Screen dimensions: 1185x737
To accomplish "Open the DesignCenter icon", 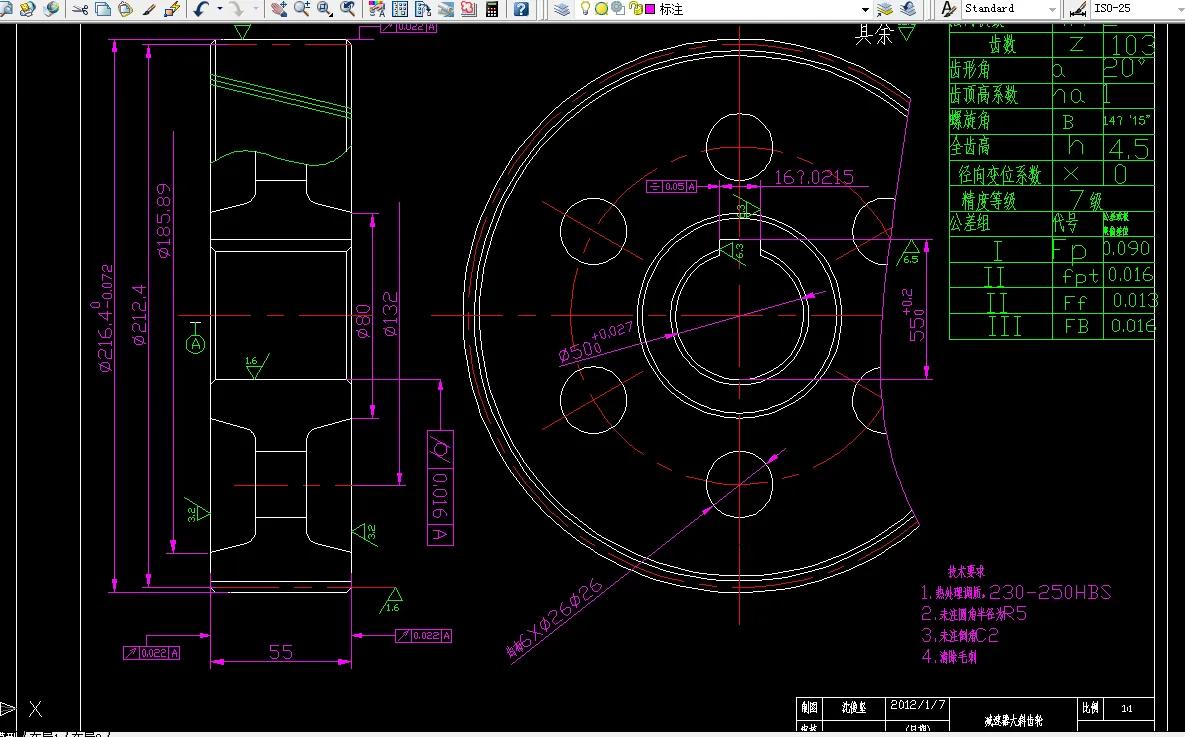I will point(400,9).
